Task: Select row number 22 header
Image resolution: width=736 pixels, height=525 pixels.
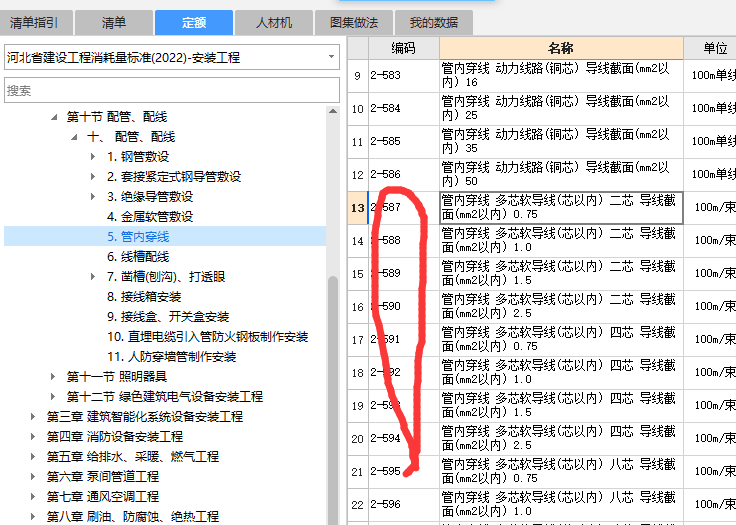Action: tap(358, 504)
